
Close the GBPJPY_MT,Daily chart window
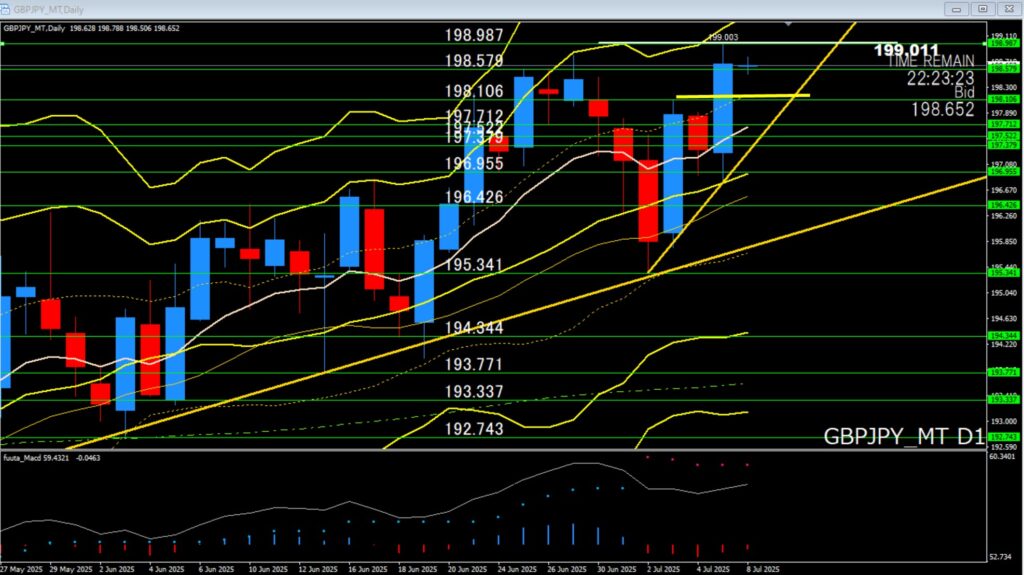(1009, 9)
